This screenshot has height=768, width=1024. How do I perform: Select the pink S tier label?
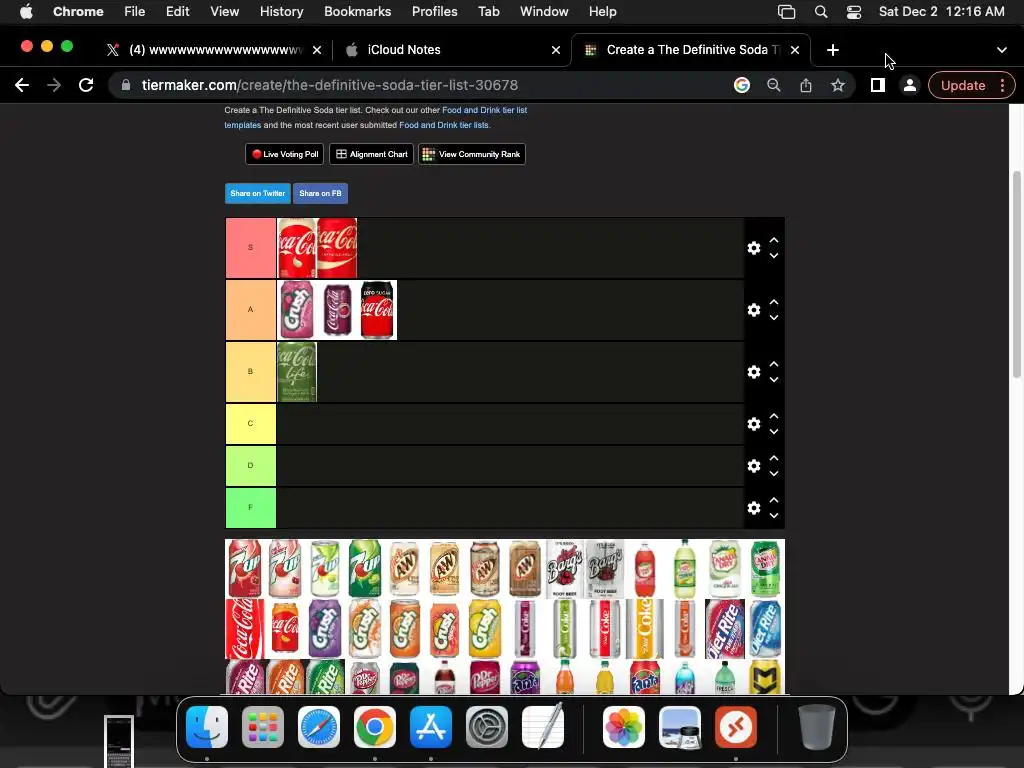pyautogui.click(x=251, y=248)
